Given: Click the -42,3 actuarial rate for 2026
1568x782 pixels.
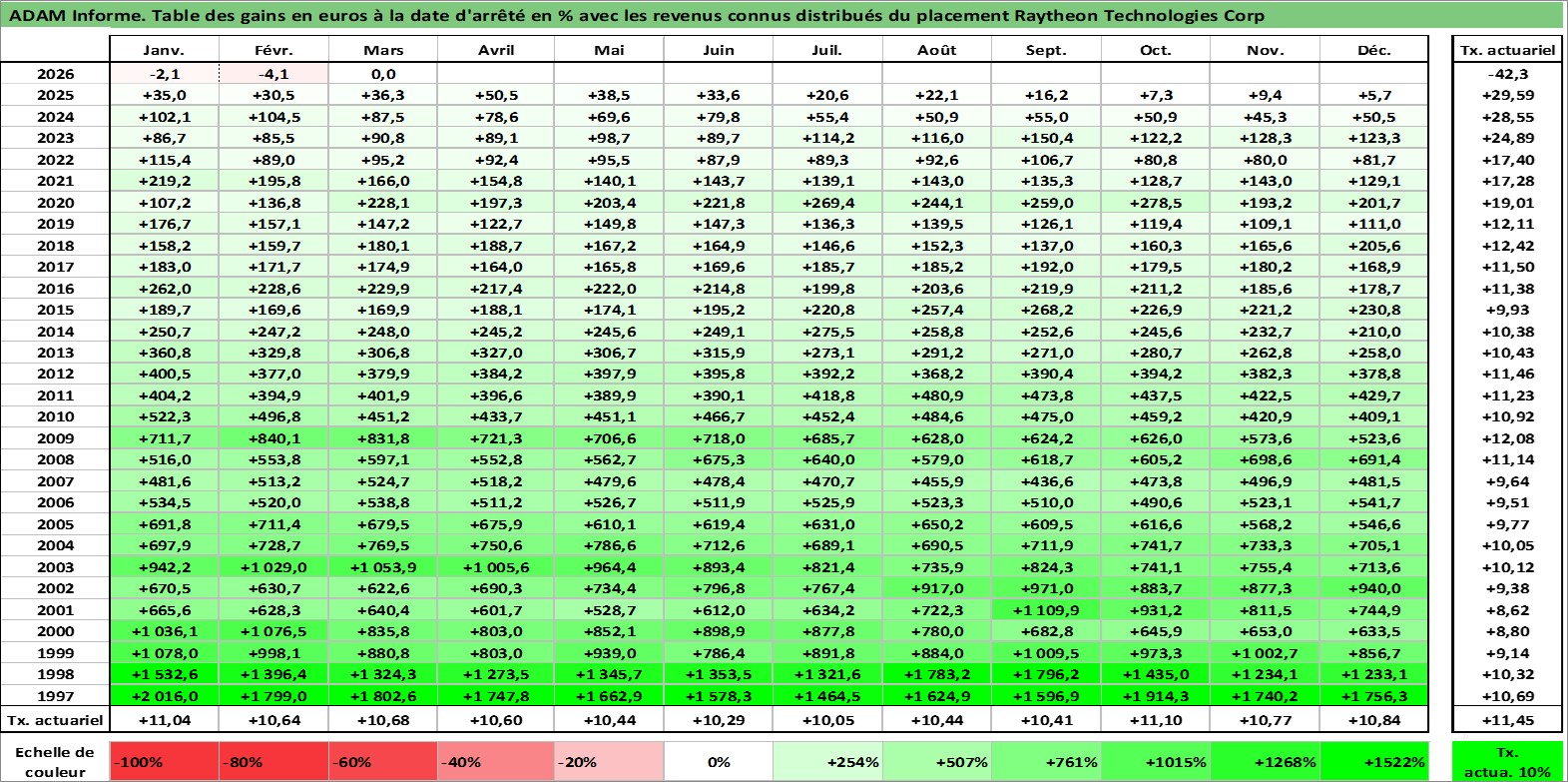Looking at the screenshot, I should 1507,74.
